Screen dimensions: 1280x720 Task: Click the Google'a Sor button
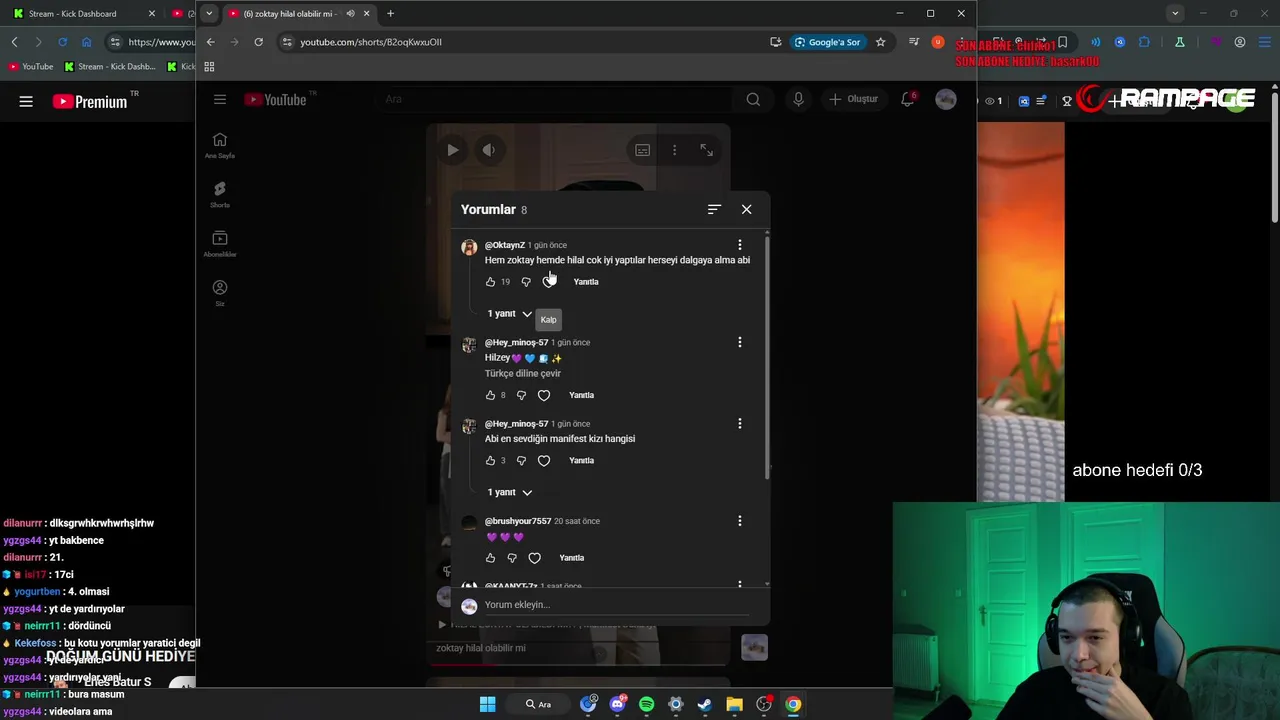coord(827,42)
